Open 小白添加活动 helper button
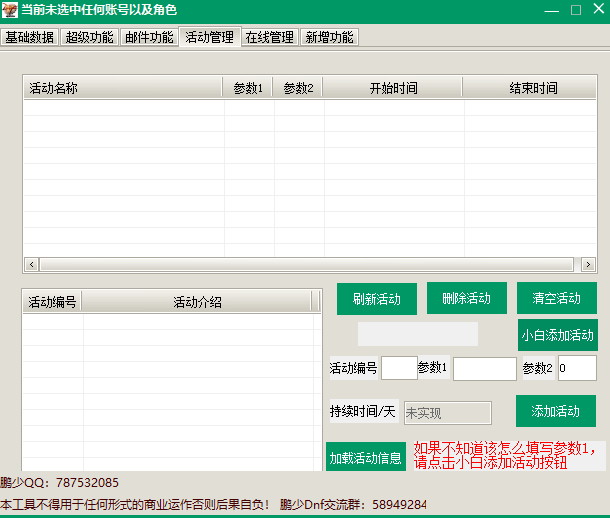Screen dimensions: 610x518 557,335
